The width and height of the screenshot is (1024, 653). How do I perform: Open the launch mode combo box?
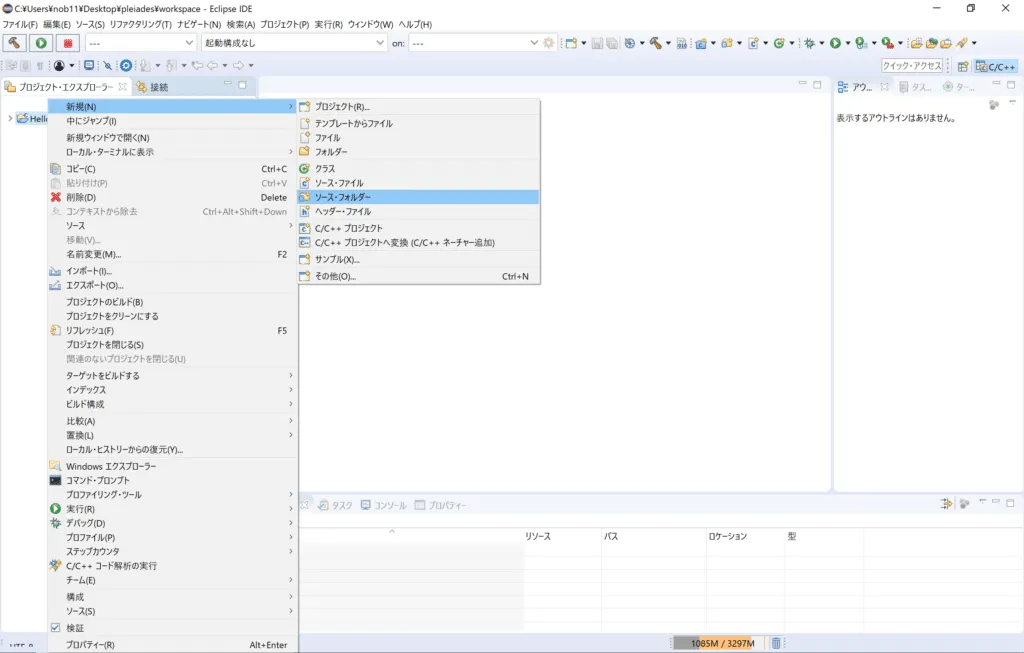(141, 43)
